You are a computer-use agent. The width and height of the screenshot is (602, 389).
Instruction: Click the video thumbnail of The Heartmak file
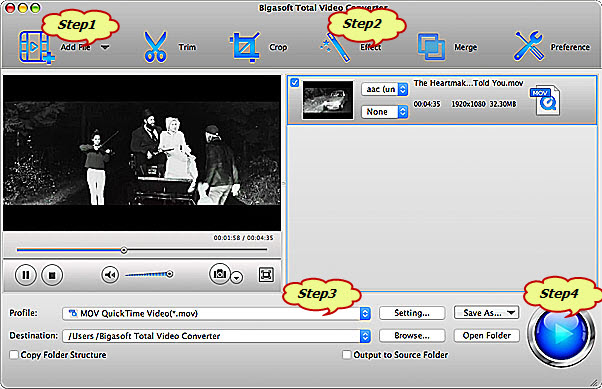(327, 100)
